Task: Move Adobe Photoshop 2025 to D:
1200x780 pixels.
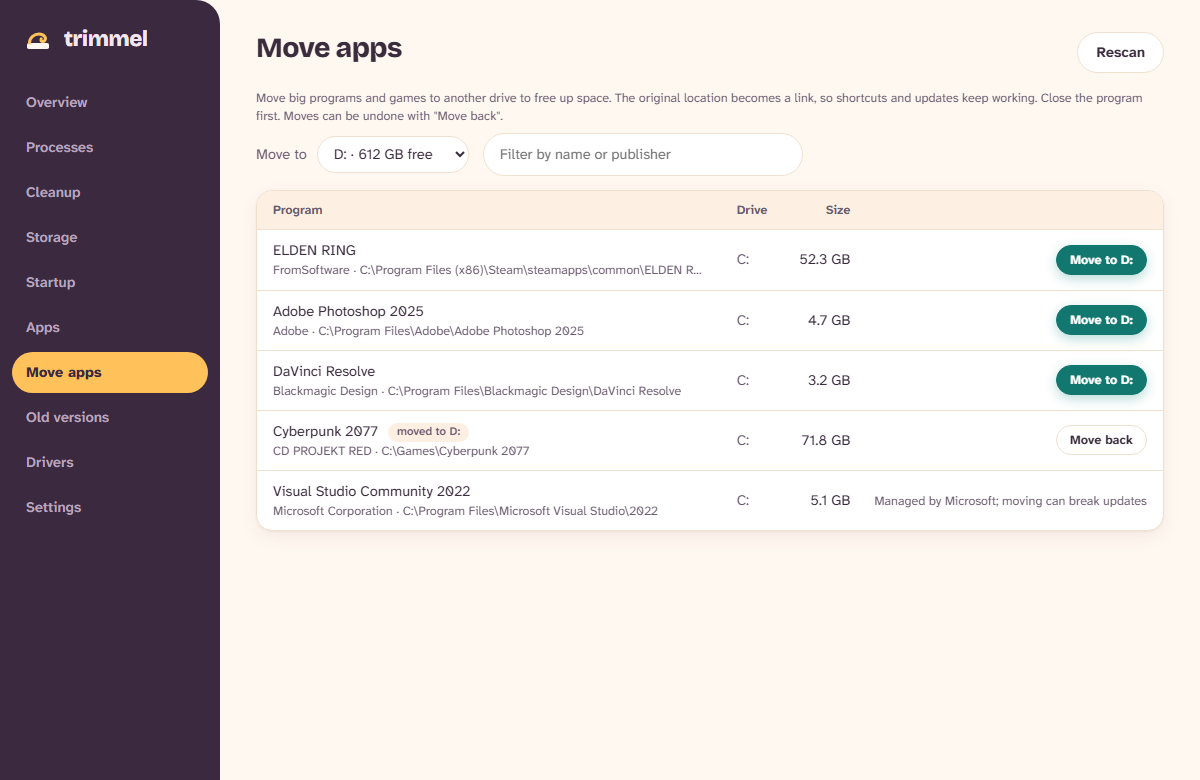Action: (x=1101, y=320)
